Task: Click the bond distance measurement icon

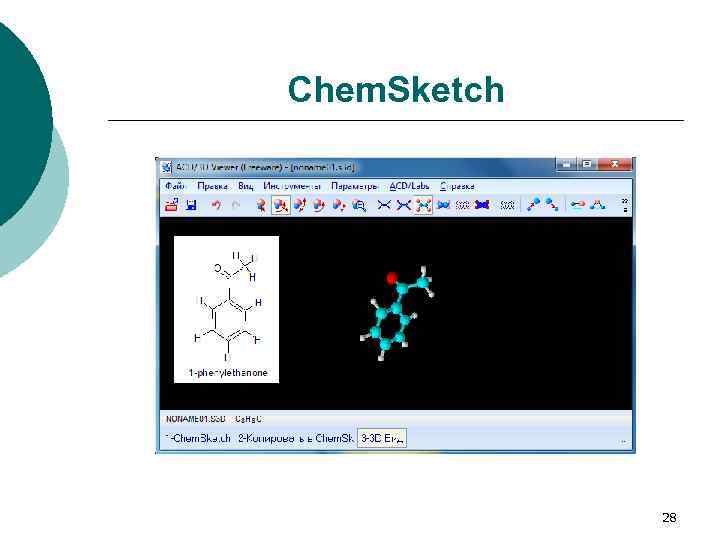Action: point(577,204)
